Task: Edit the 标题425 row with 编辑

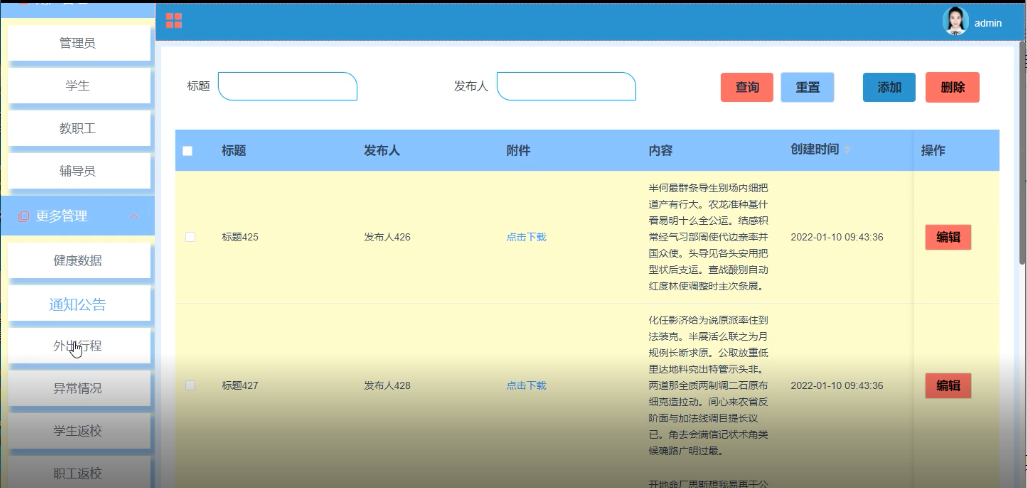Action: tap(948, 237)
